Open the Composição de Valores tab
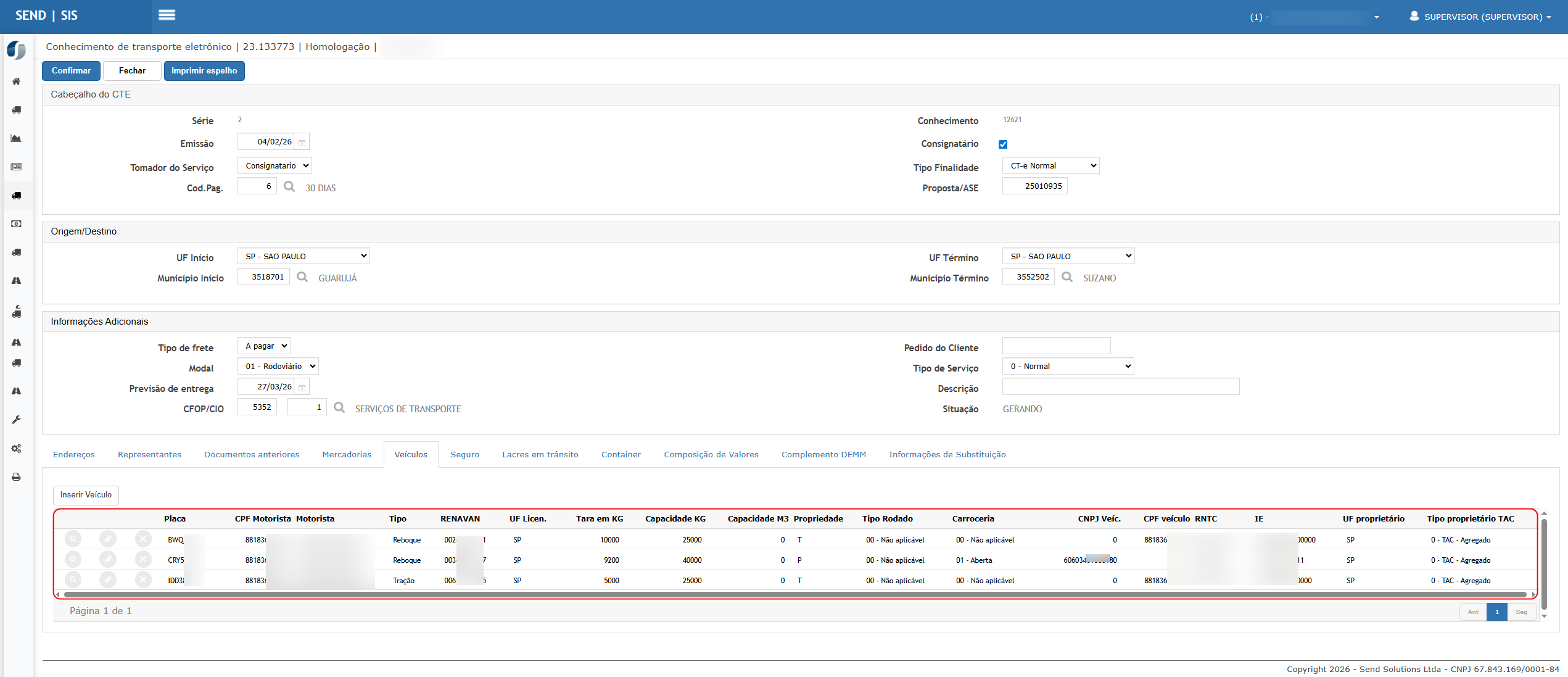 tap(711, 454)
